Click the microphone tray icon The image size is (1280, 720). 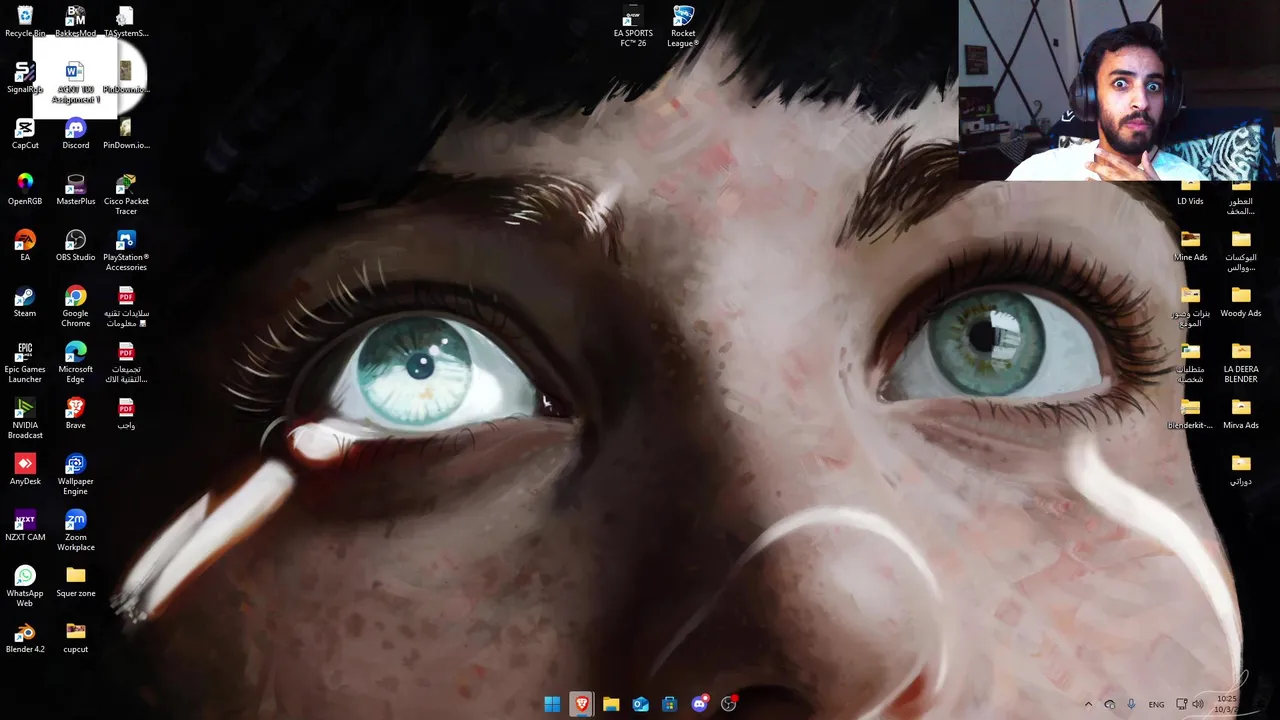pyautogui.click(x=1131, y=704)
